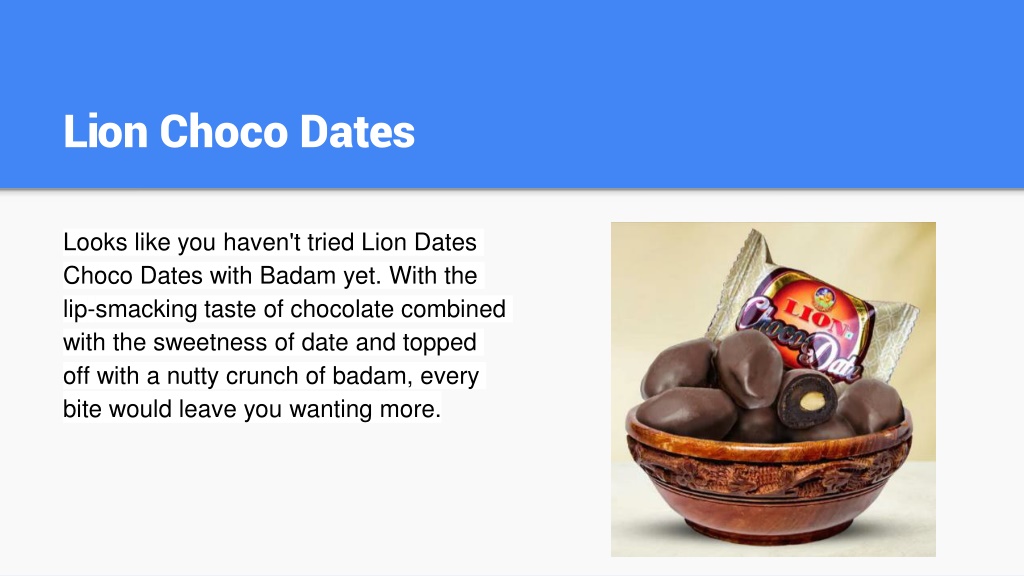The image size is (1024, 576).
Task: Click the cut date showing the almond
Action: tap(807, 398)
